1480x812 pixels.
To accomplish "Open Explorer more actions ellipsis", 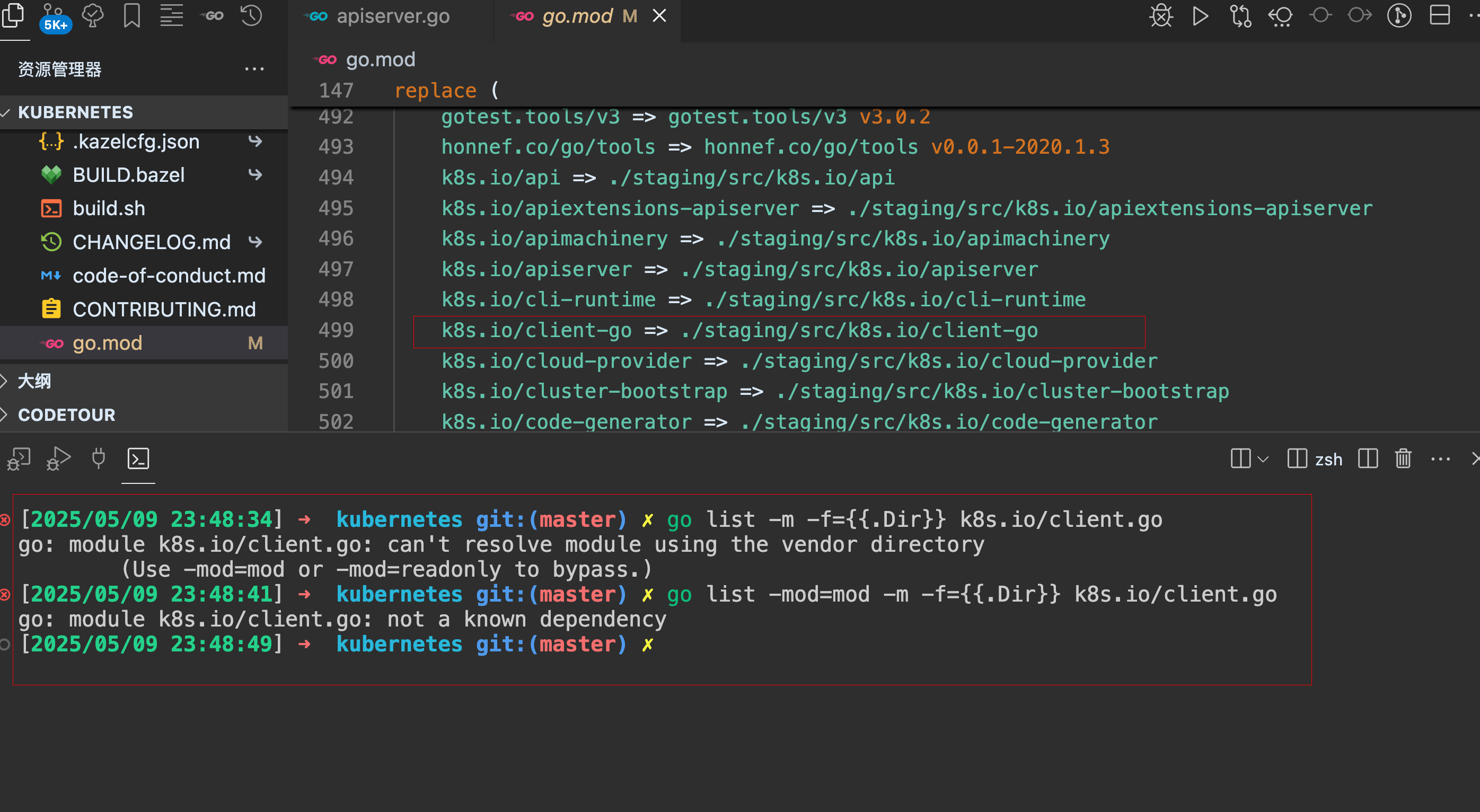I will click(254, 69).
